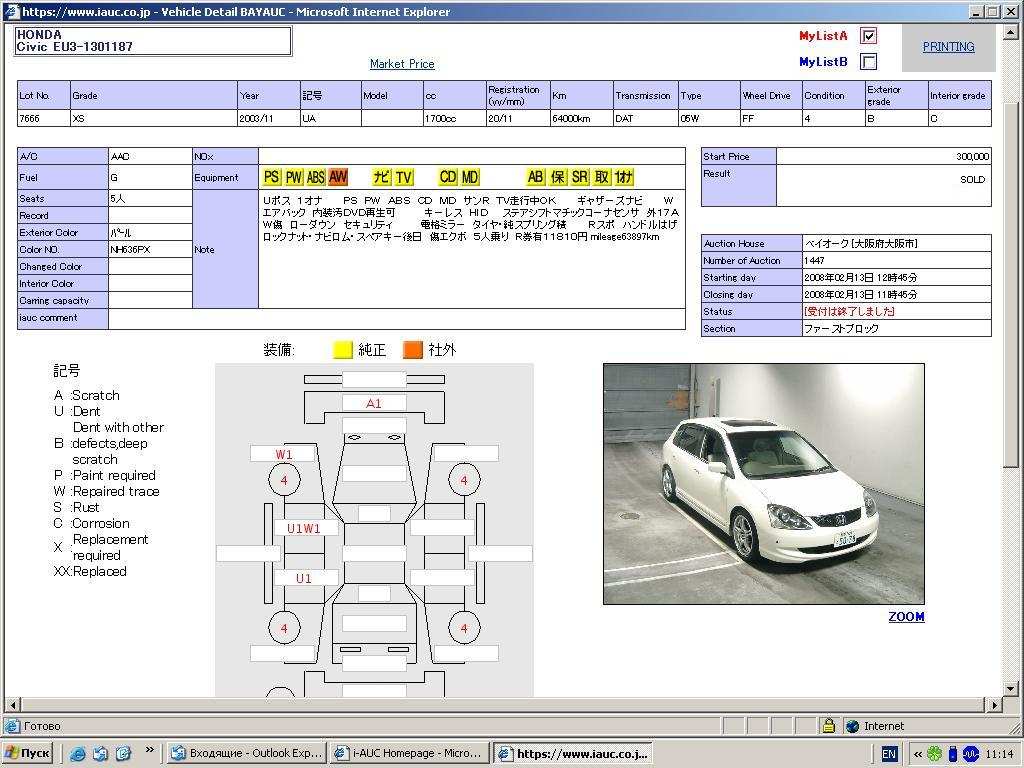Screen dimensions: 1024x768
Task: Click the U1 dent marker on diagram
Action: [304, 578]
